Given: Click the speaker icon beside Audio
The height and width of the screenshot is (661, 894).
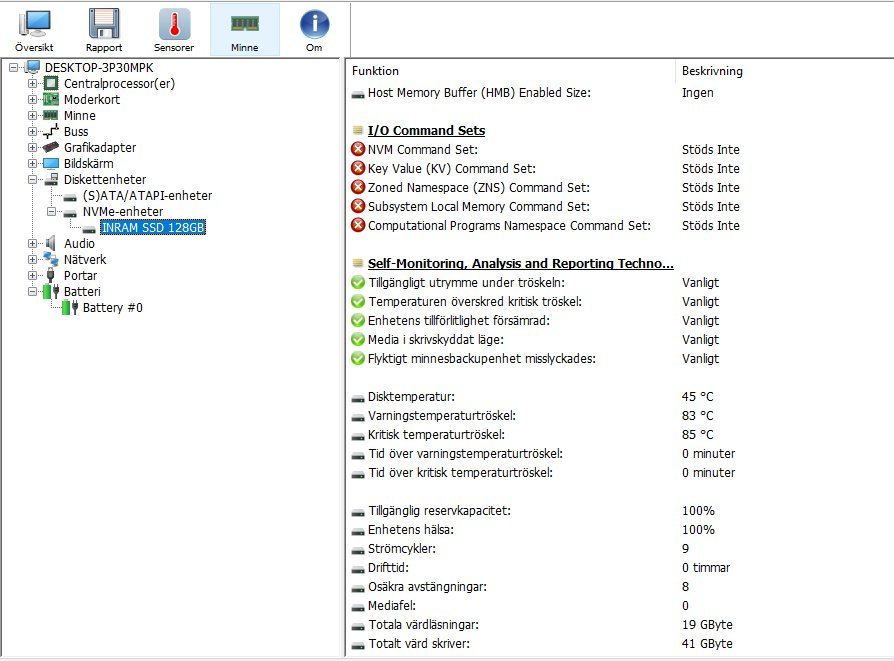Looking at the screenshot, I should 51,244.
